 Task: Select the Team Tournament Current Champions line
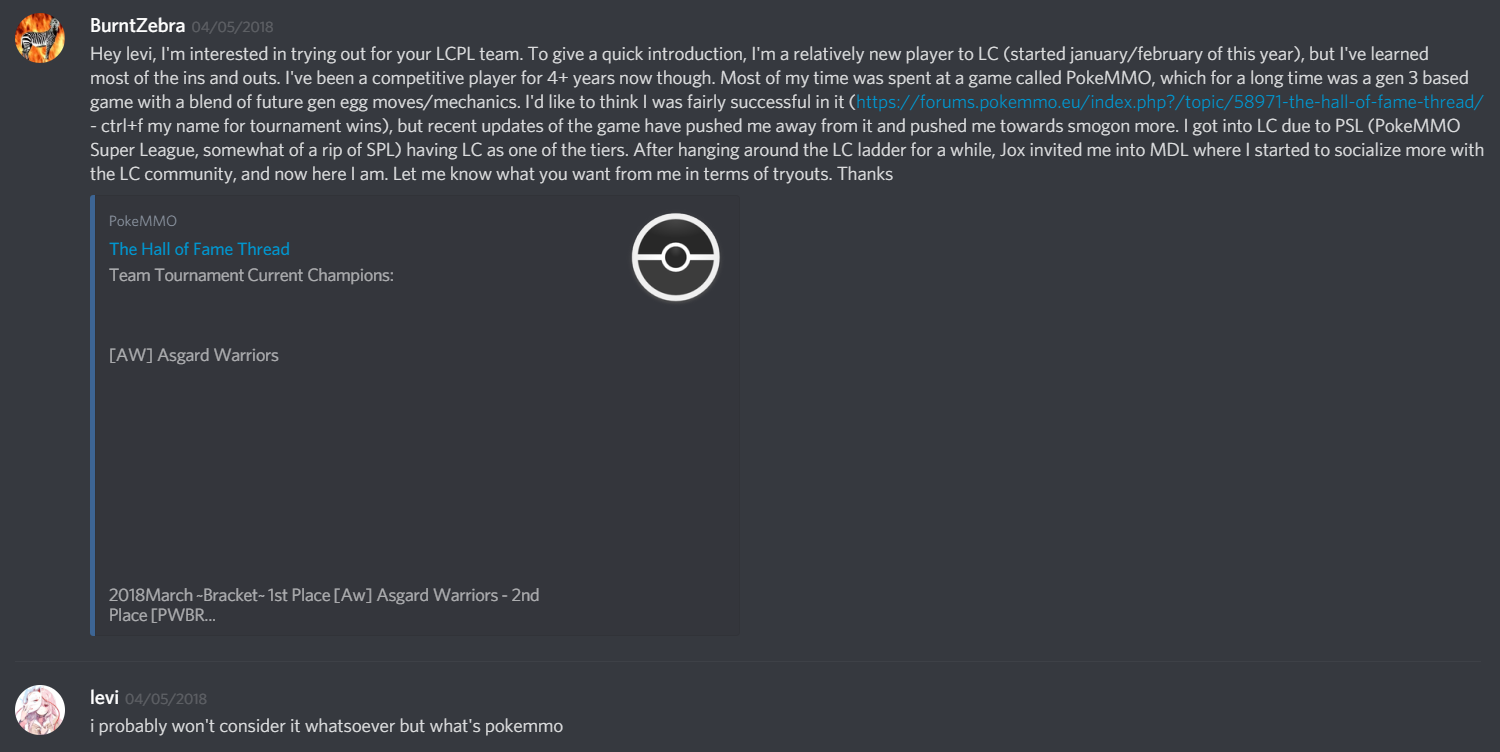pos(251,275)
